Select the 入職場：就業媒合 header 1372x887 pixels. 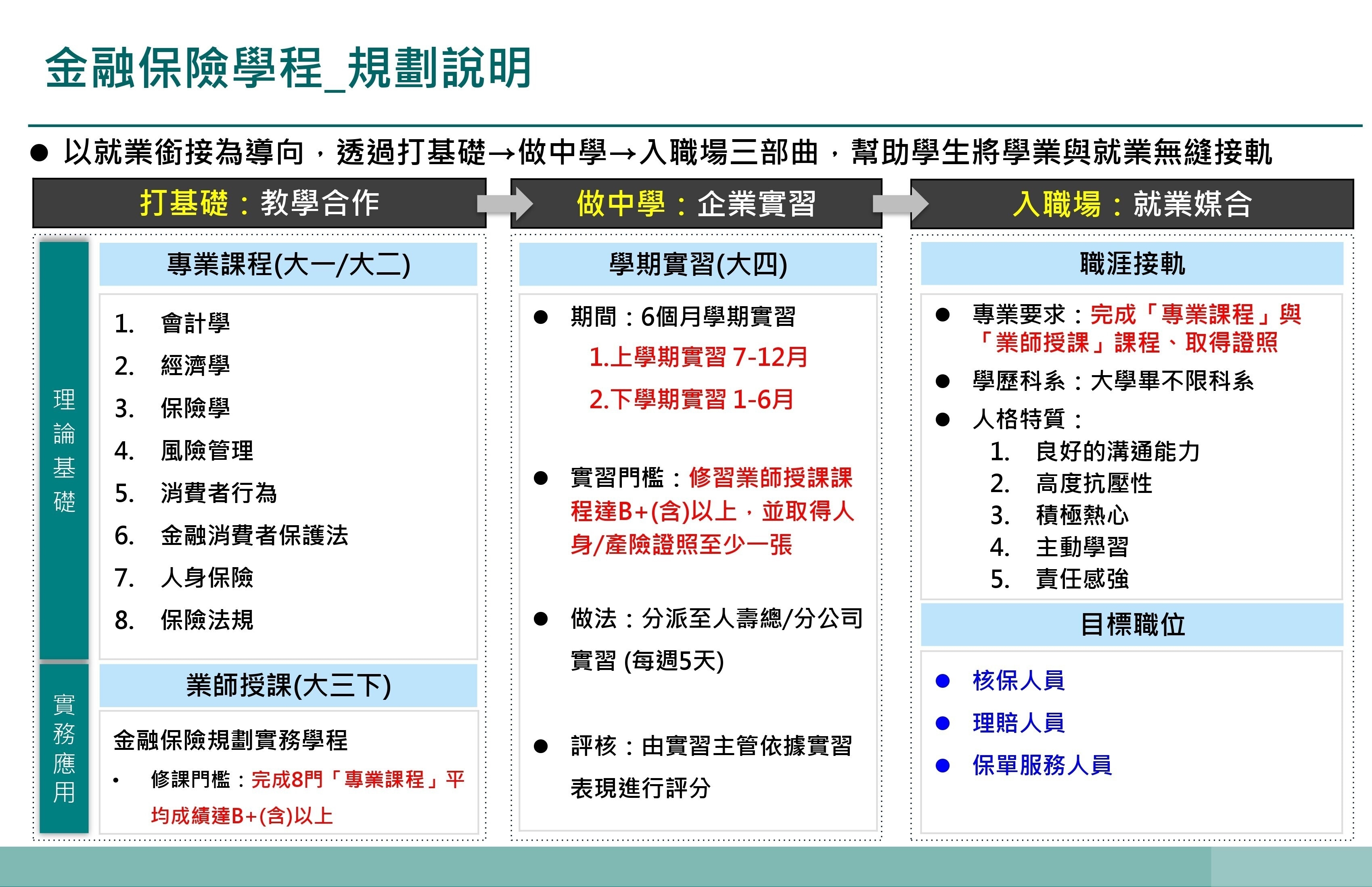pyautogui.click(x=1132, y=204)
